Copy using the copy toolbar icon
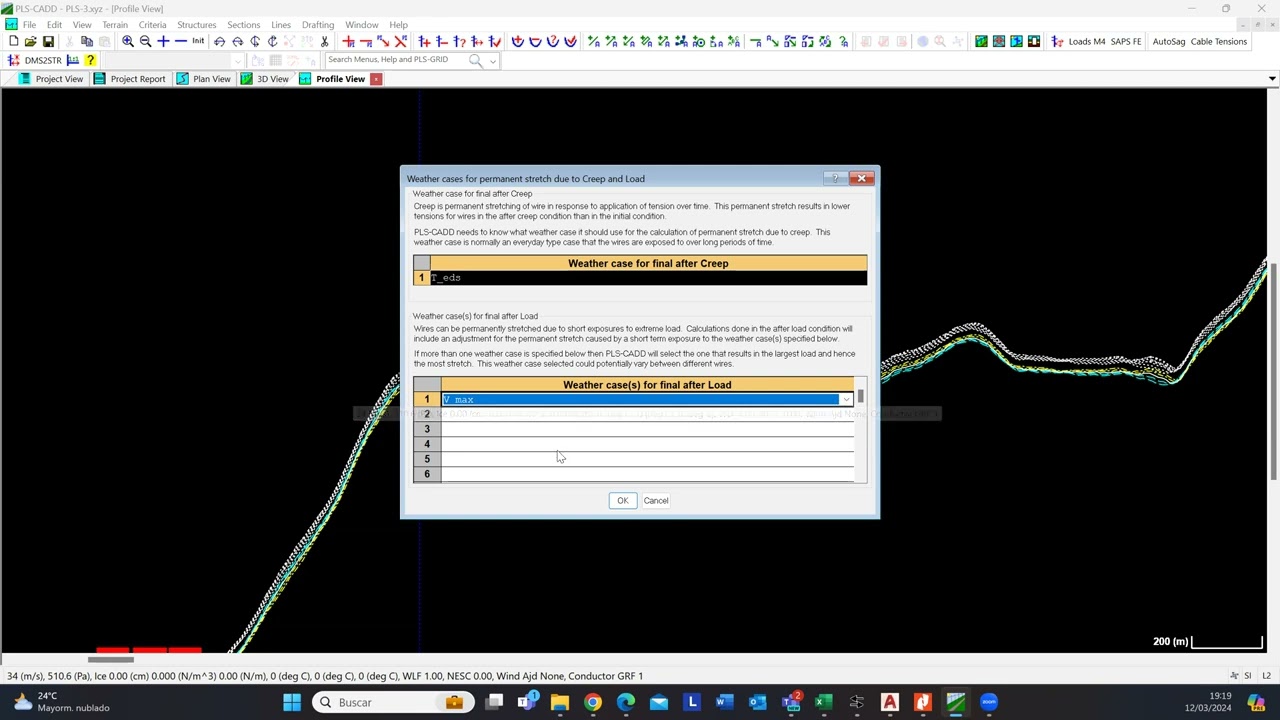1280x720 pixels. point(87,41)
